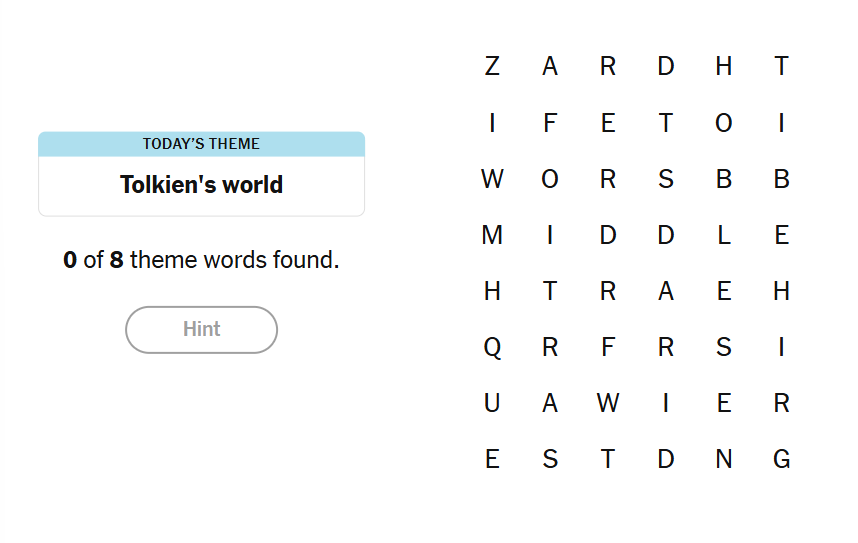Select the letter S between R and B
The width and height of the screenshot is (858, 543).
[666, 179]
